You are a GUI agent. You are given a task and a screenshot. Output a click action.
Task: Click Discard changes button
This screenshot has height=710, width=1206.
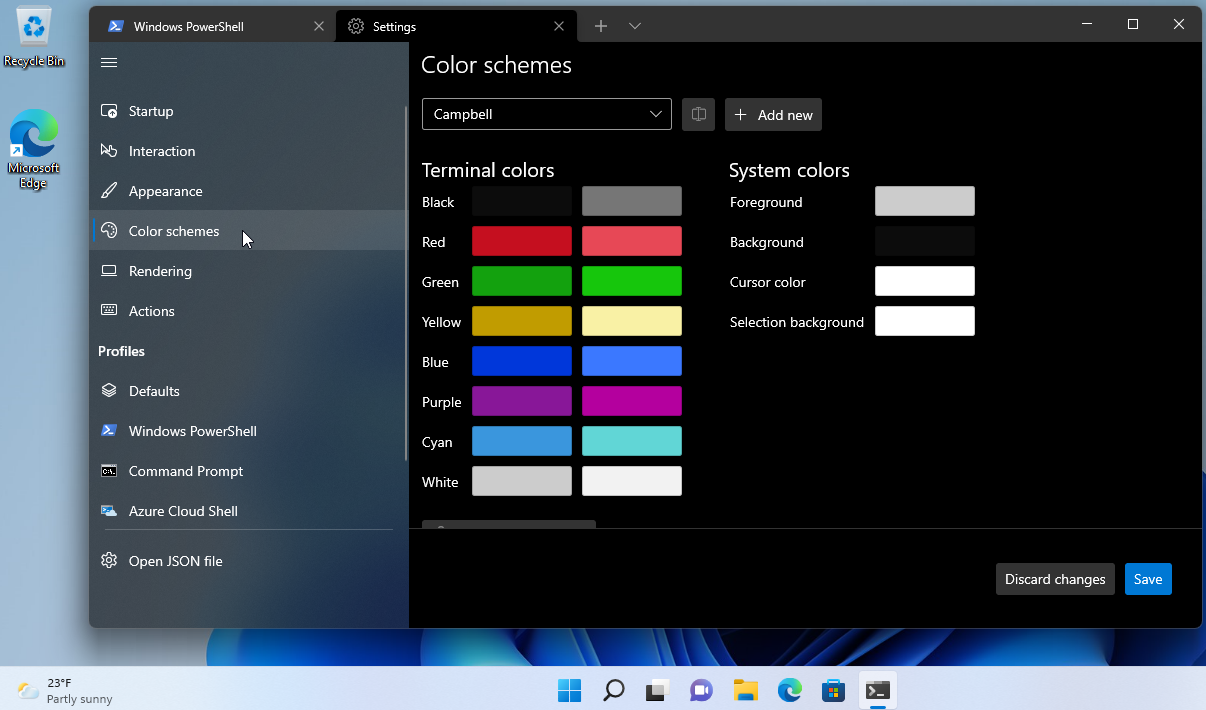coord(1055,579)
